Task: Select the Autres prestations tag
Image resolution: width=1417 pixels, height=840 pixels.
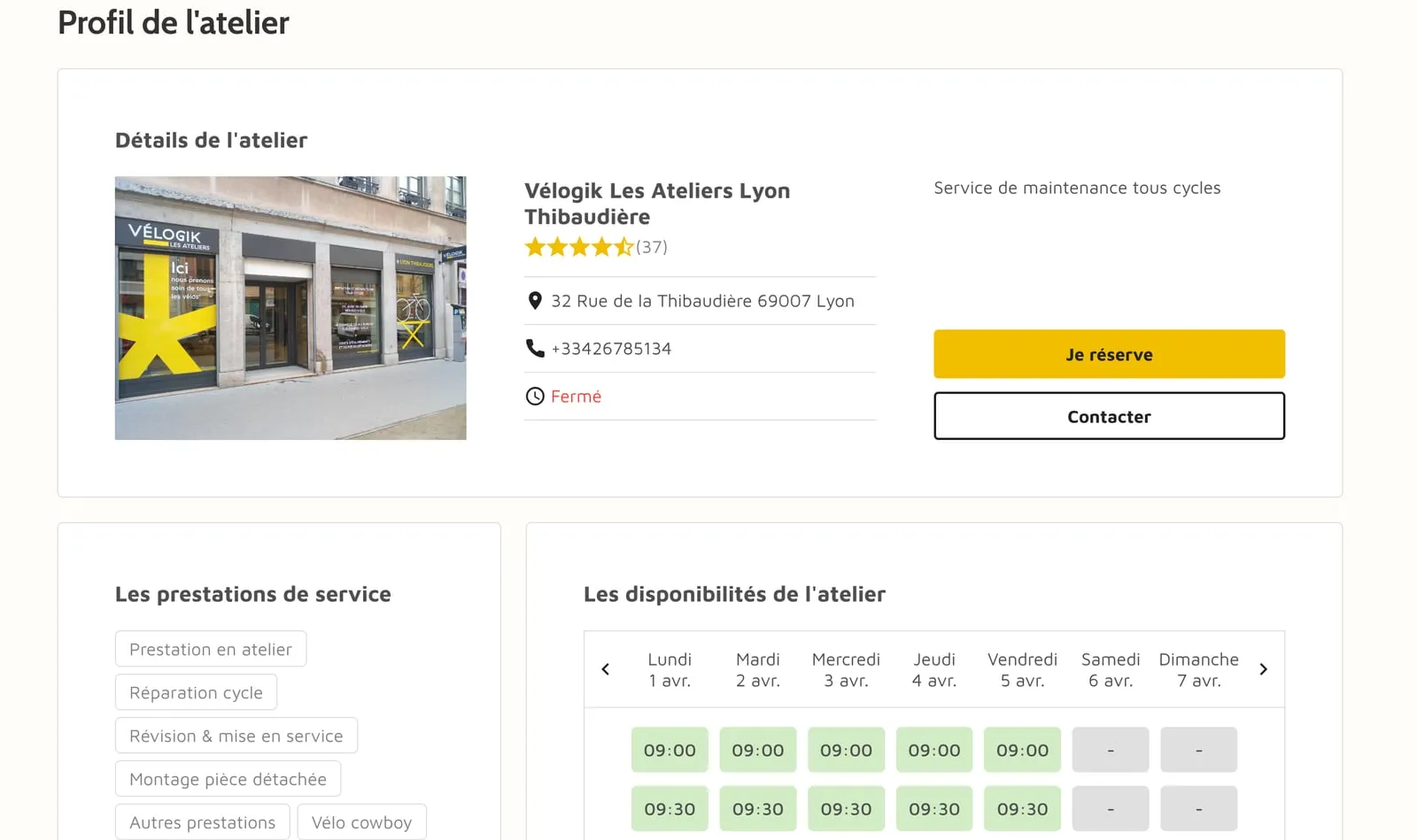Action: (202, 822)
